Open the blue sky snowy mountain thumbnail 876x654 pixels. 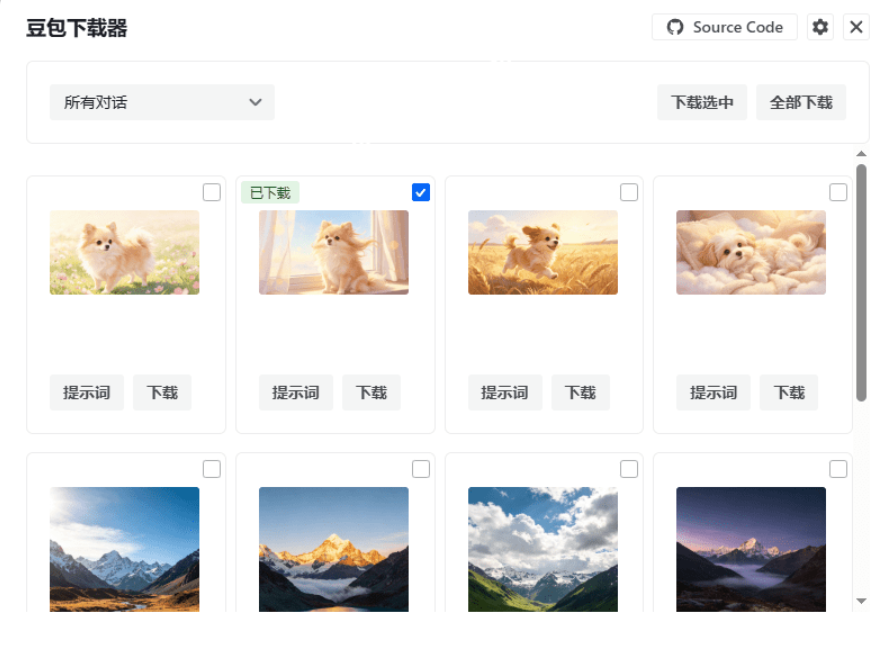tap(125, 550)
